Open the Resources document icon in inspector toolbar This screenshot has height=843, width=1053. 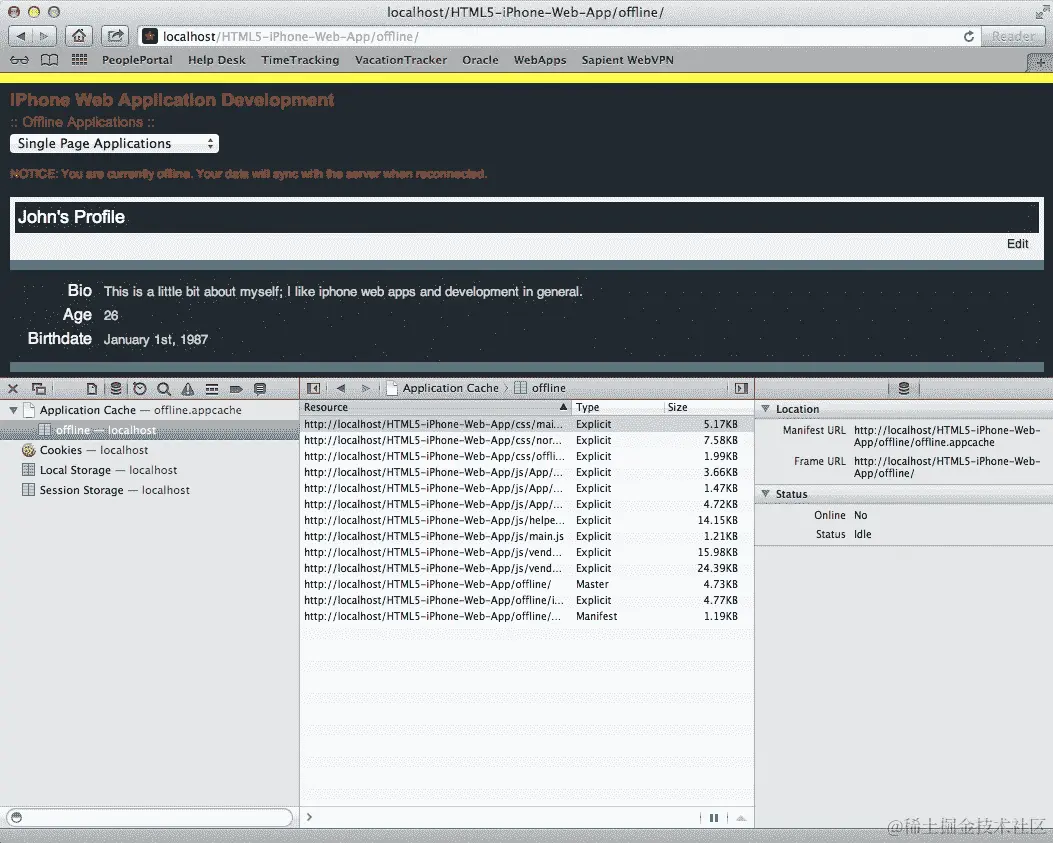tap(92, 388)
